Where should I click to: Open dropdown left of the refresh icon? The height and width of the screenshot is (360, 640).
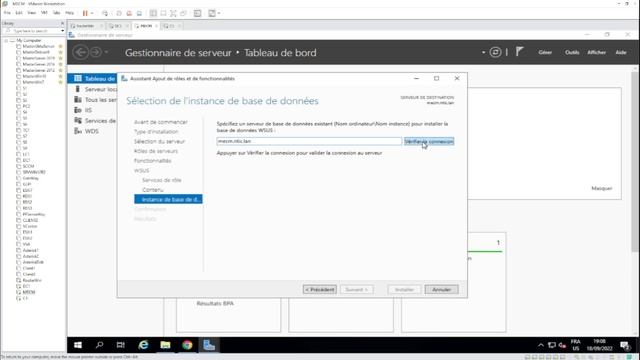click(483, 52)
